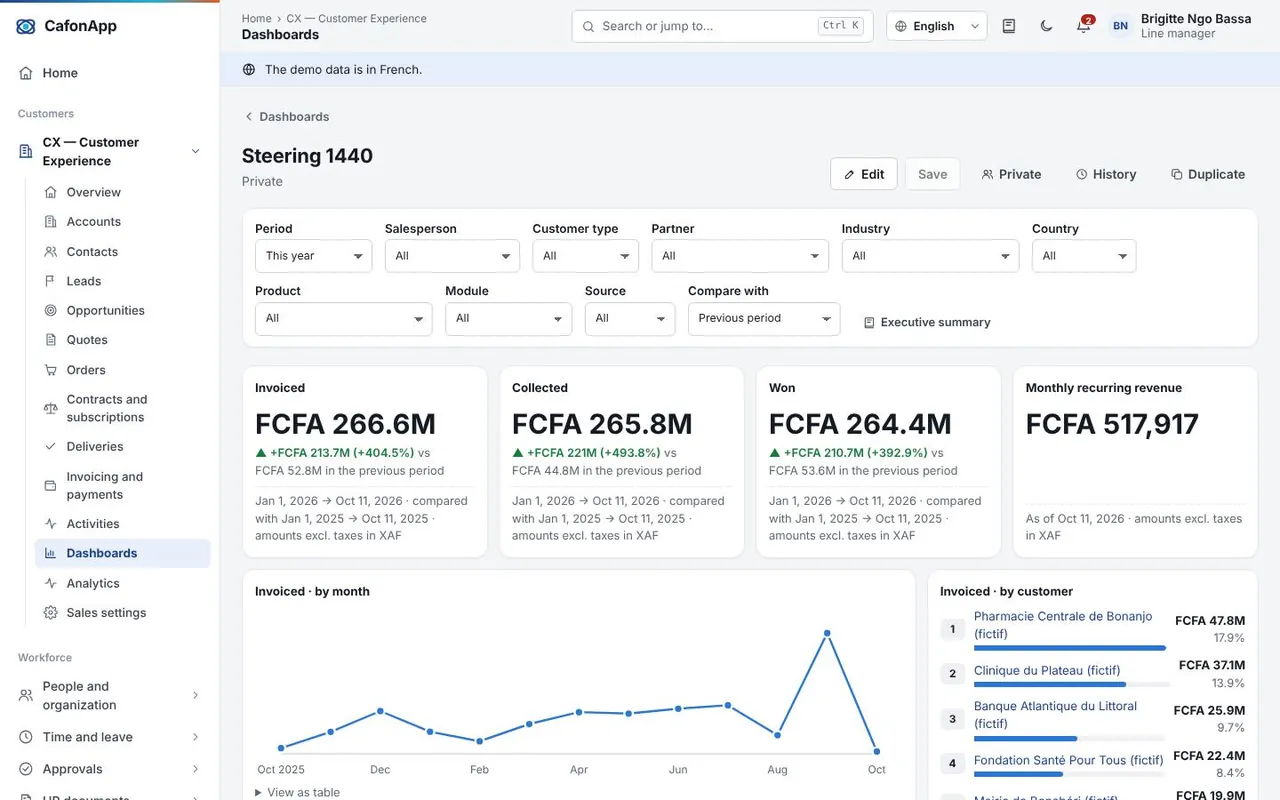Click the Search or jump to field
Screen dimensions: 1280x800
tap(722, 27)
